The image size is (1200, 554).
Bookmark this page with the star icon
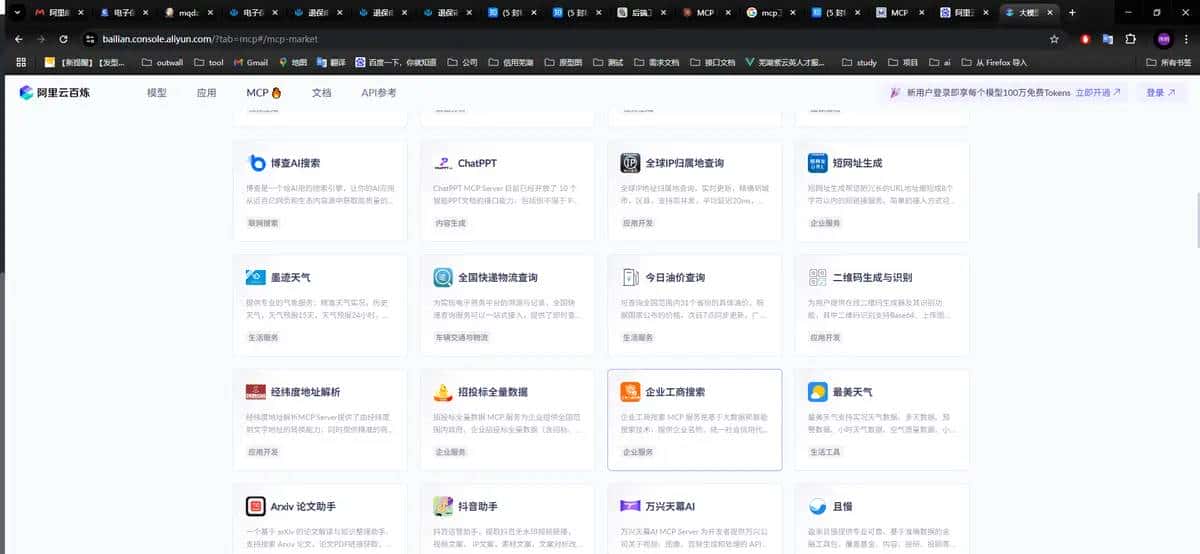click(1054, 39)
